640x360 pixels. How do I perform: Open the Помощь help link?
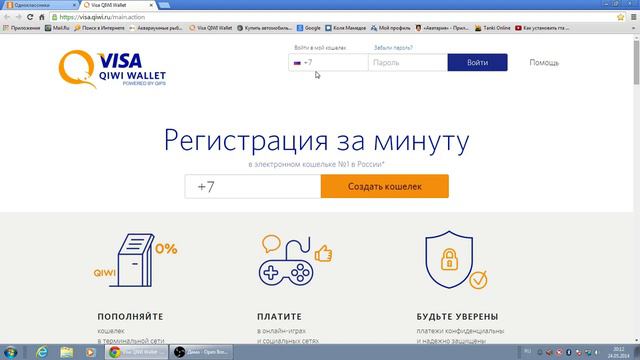(544, 62)
